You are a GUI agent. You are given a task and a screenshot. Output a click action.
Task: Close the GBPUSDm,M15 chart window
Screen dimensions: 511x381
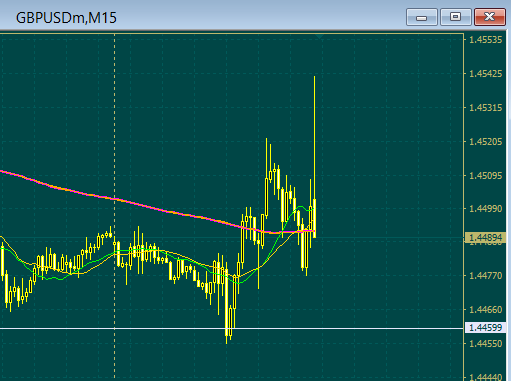[x=490, y=17]
